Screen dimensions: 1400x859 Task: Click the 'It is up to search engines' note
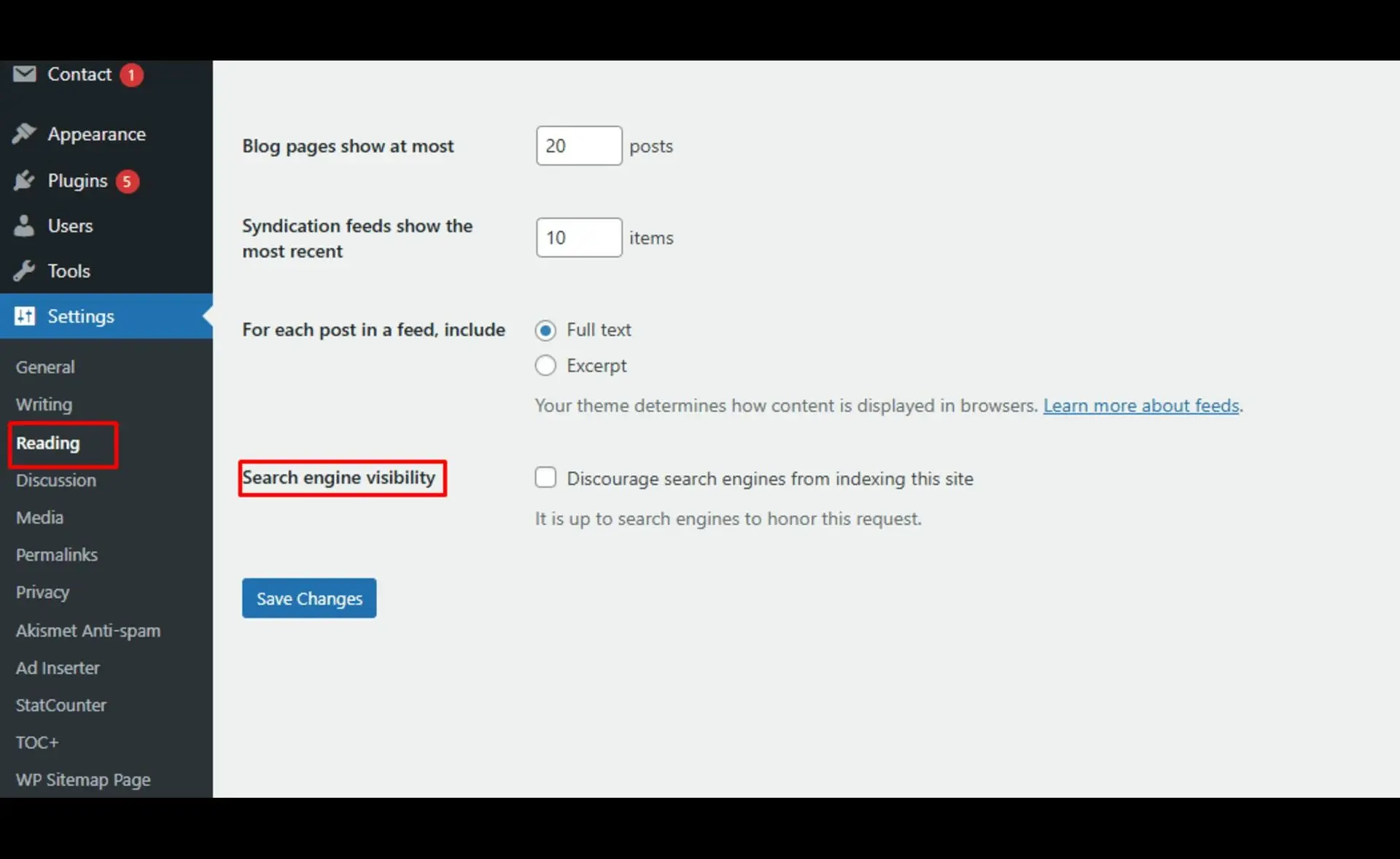point(728,518)
